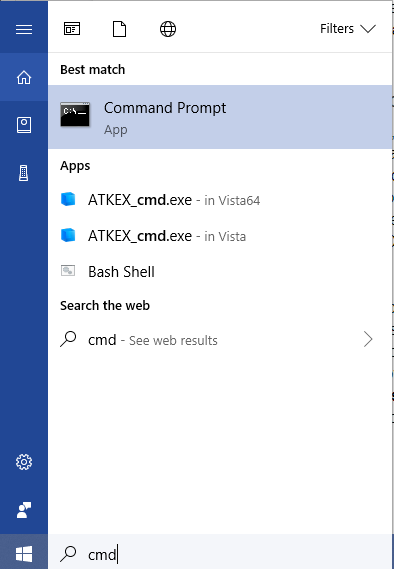The width and height of the screenshot is (394, 569).
Task: Filter results by Apps icon
Action: tap(72, 29)
